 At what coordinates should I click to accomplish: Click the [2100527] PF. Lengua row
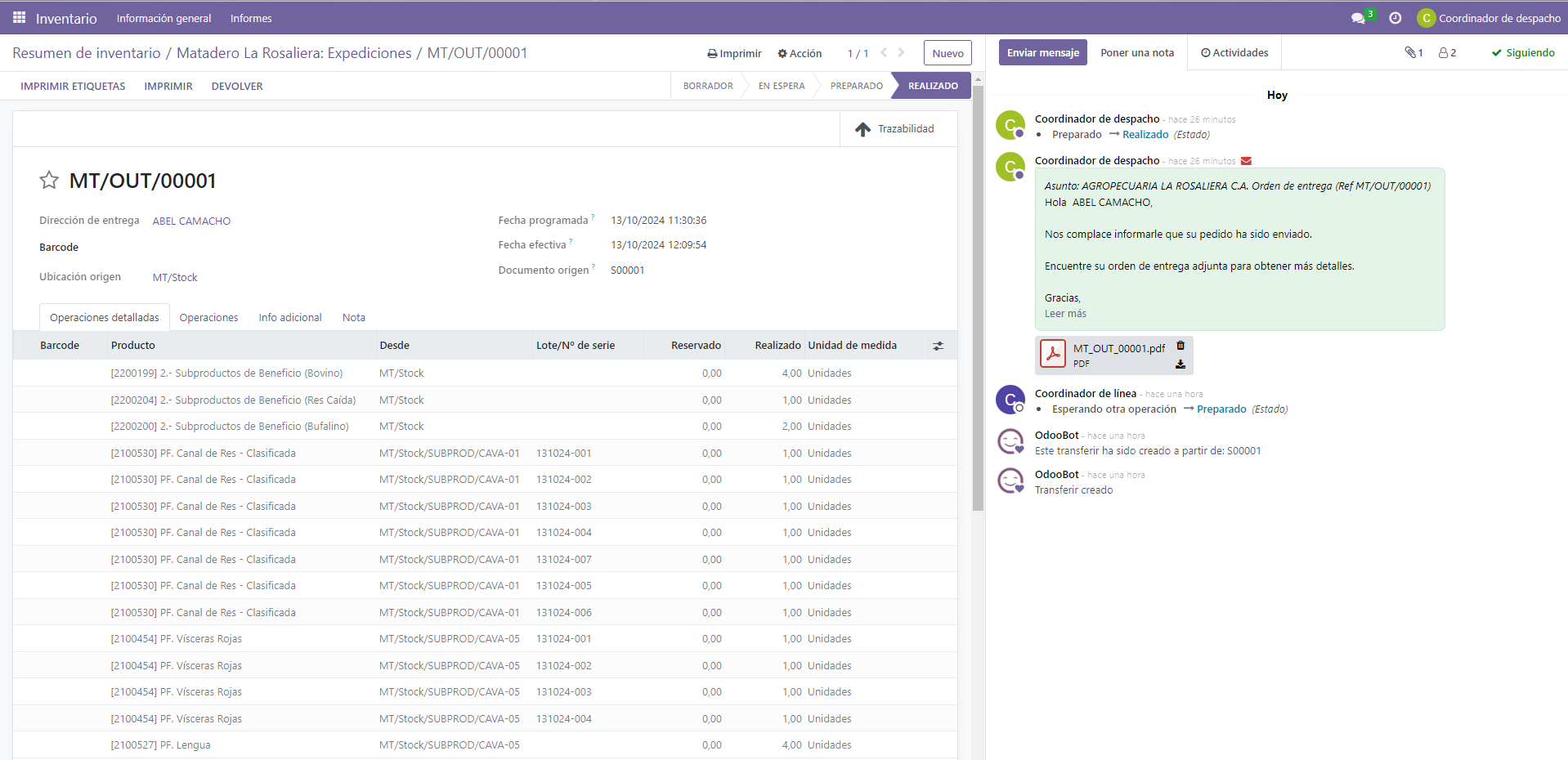click(x=485, y=745)
